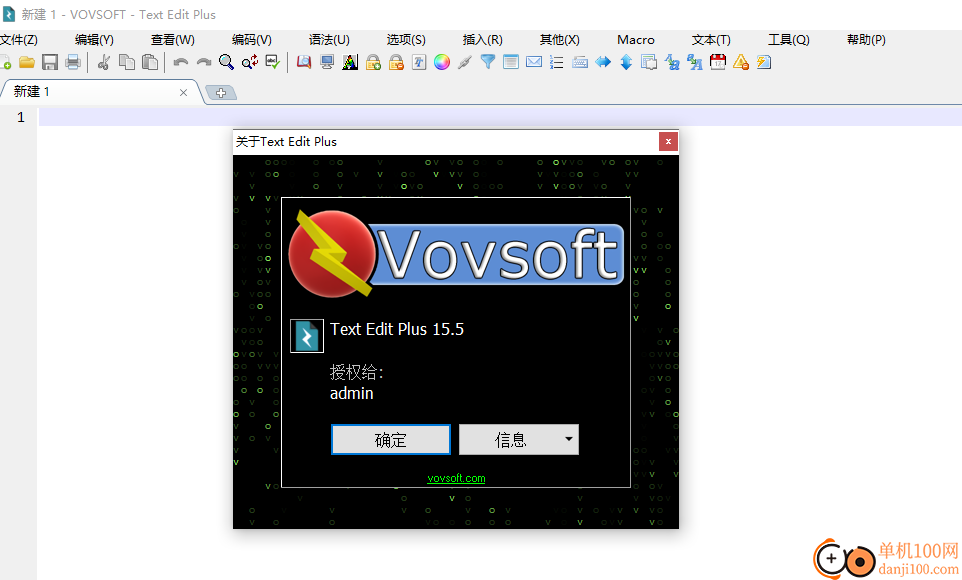Image resolution: width=962 pixels, height=580 pixels.
Task: Open a file with the folder icon
Action: pyautogui.click(x=26, y=63)
